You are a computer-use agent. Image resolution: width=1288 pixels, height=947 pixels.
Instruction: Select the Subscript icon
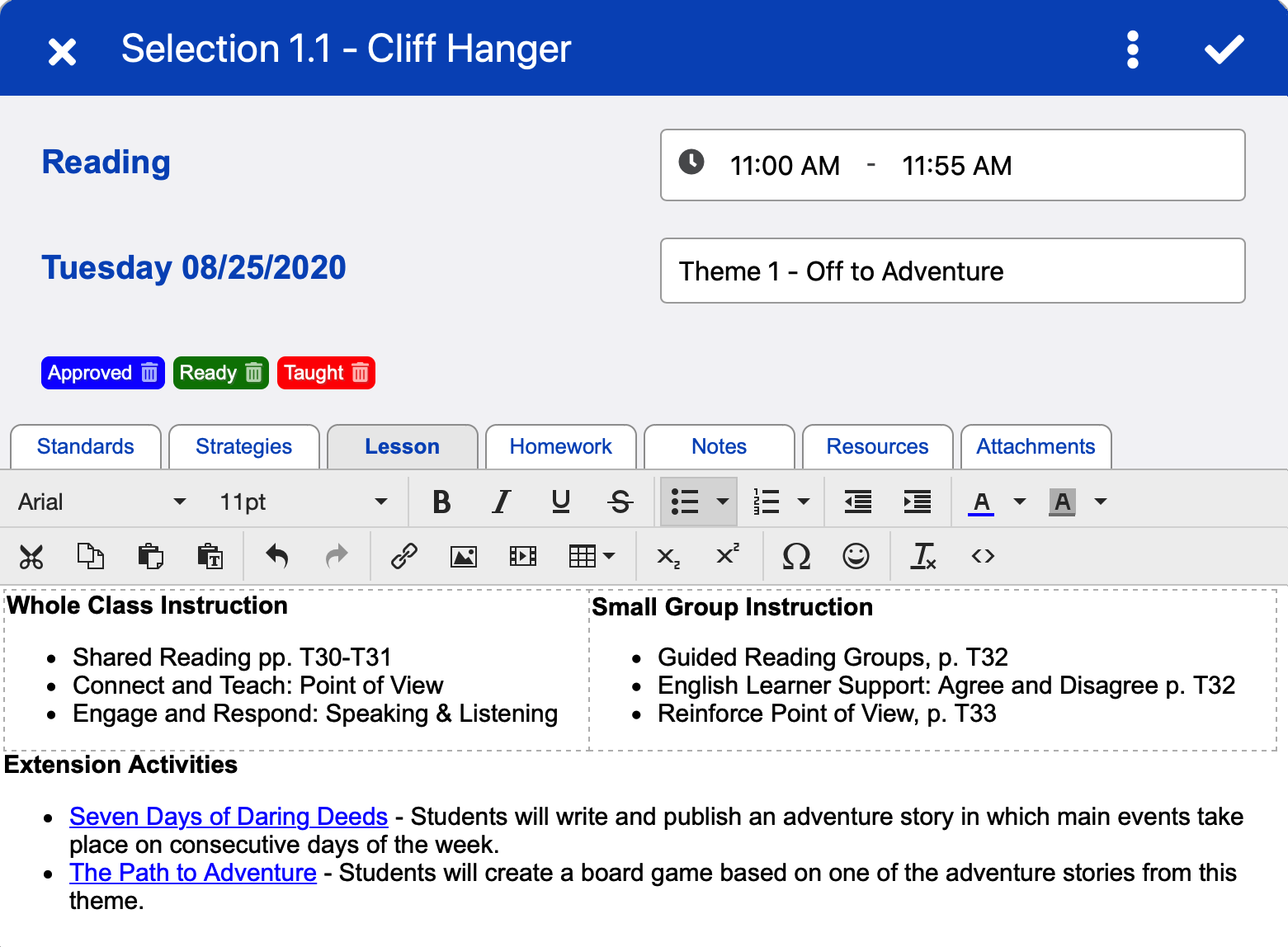(667, 556)
